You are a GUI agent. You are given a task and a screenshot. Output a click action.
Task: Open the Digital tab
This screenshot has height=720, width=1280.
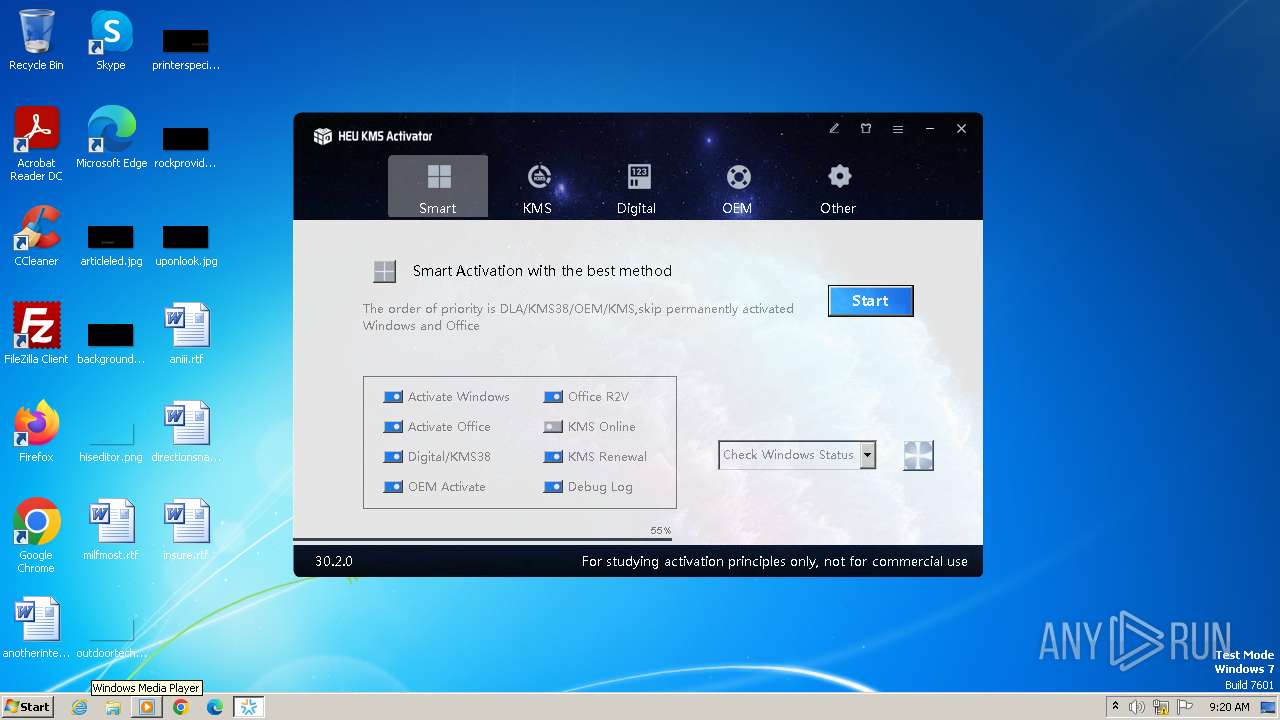click(637, 187)
